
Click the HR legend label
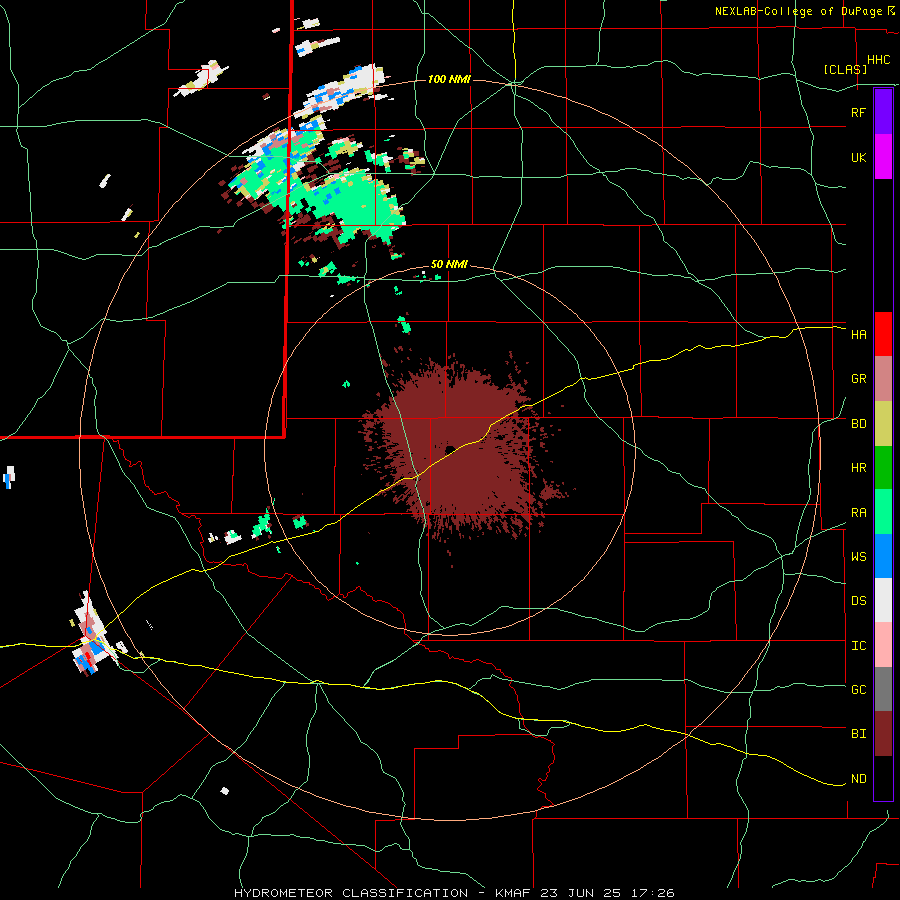858,468
